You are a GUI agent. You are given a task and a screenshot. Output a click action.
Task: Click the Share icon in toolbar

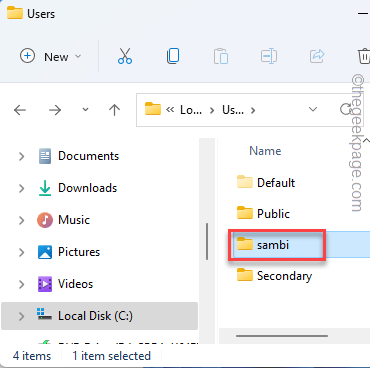tap(317, 56)
